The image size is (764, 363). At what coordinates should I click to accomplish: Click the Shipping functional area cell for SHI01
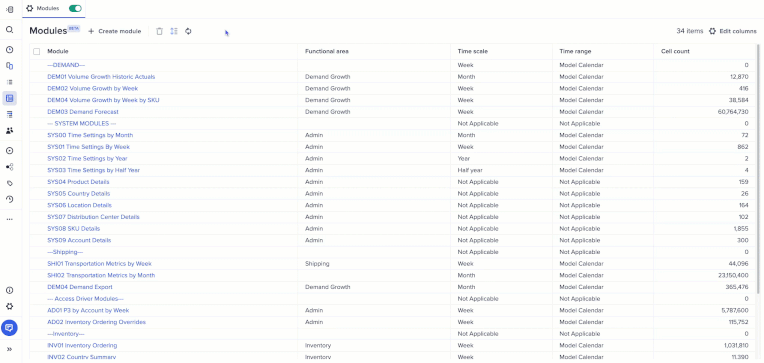coord(317,264)
